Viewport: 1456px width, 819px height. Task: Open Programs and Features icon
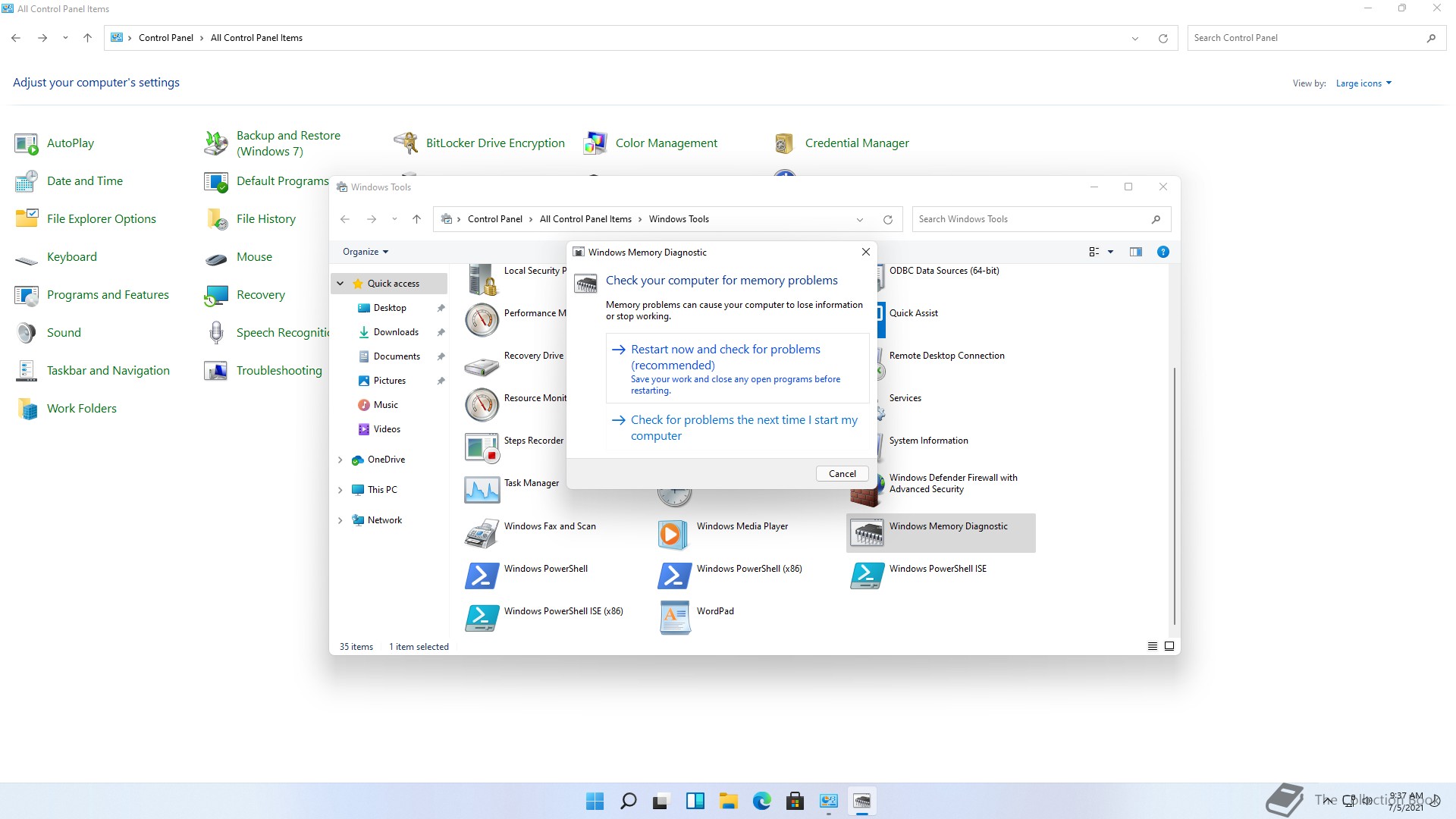coord(27,295)
